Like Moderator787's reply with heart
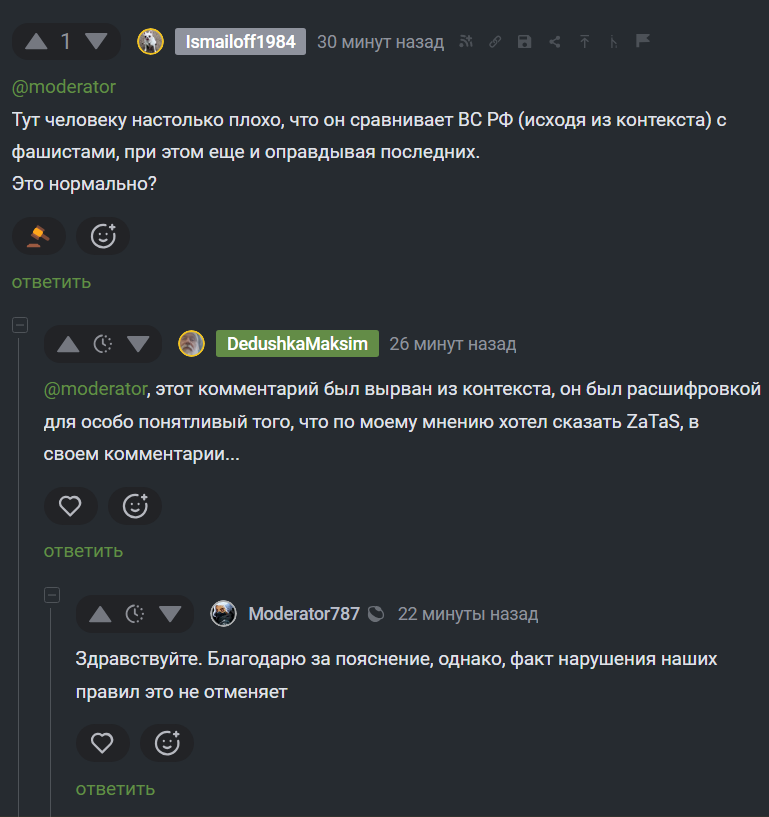 click(x=102, y=743)
